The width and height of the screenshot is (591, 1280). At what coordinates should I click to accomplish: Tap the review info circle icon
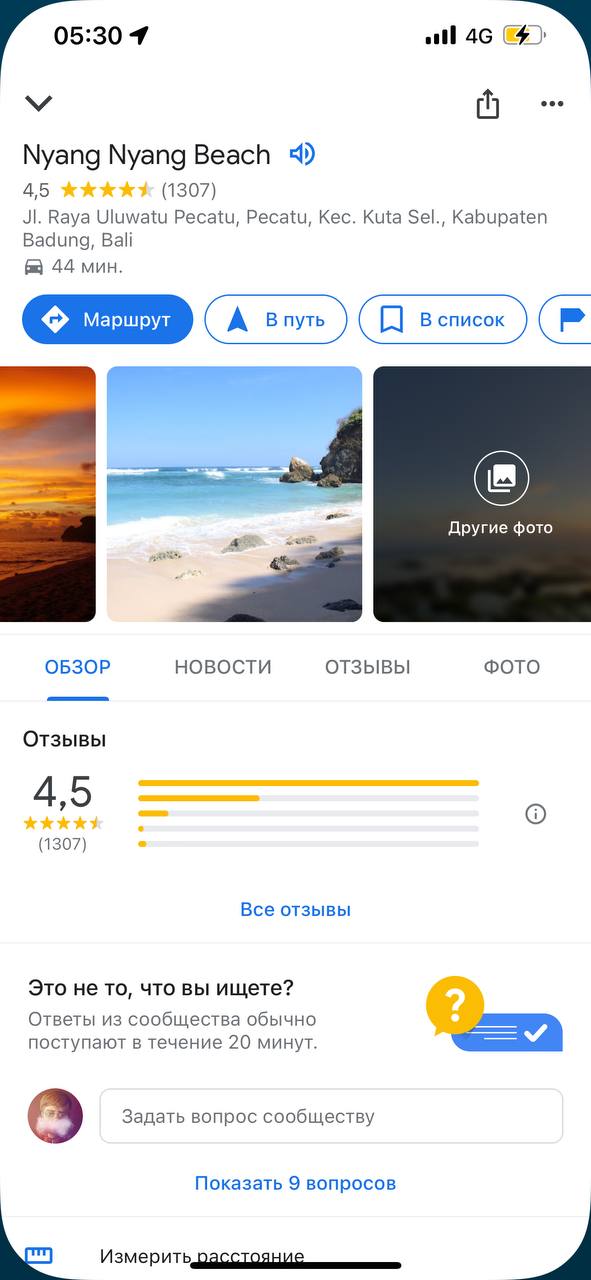click(x=536, y=814)
